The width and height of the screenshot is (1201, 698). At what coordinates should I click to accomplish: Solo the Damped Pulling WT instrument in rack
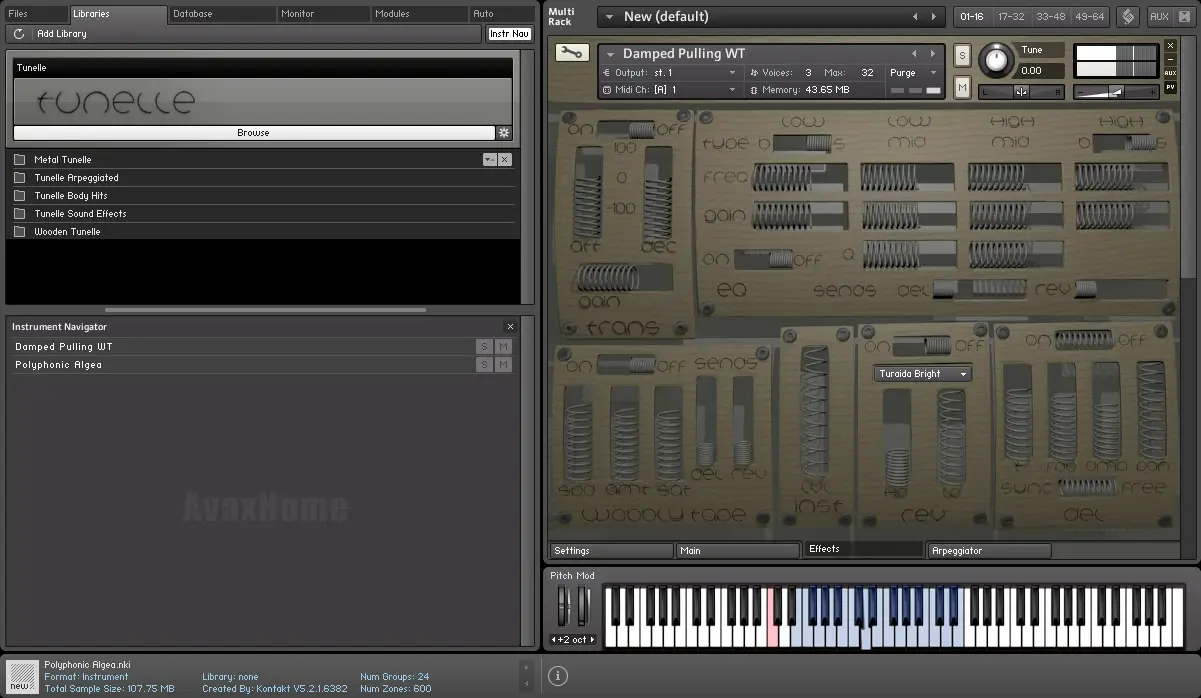click(962, 54)
